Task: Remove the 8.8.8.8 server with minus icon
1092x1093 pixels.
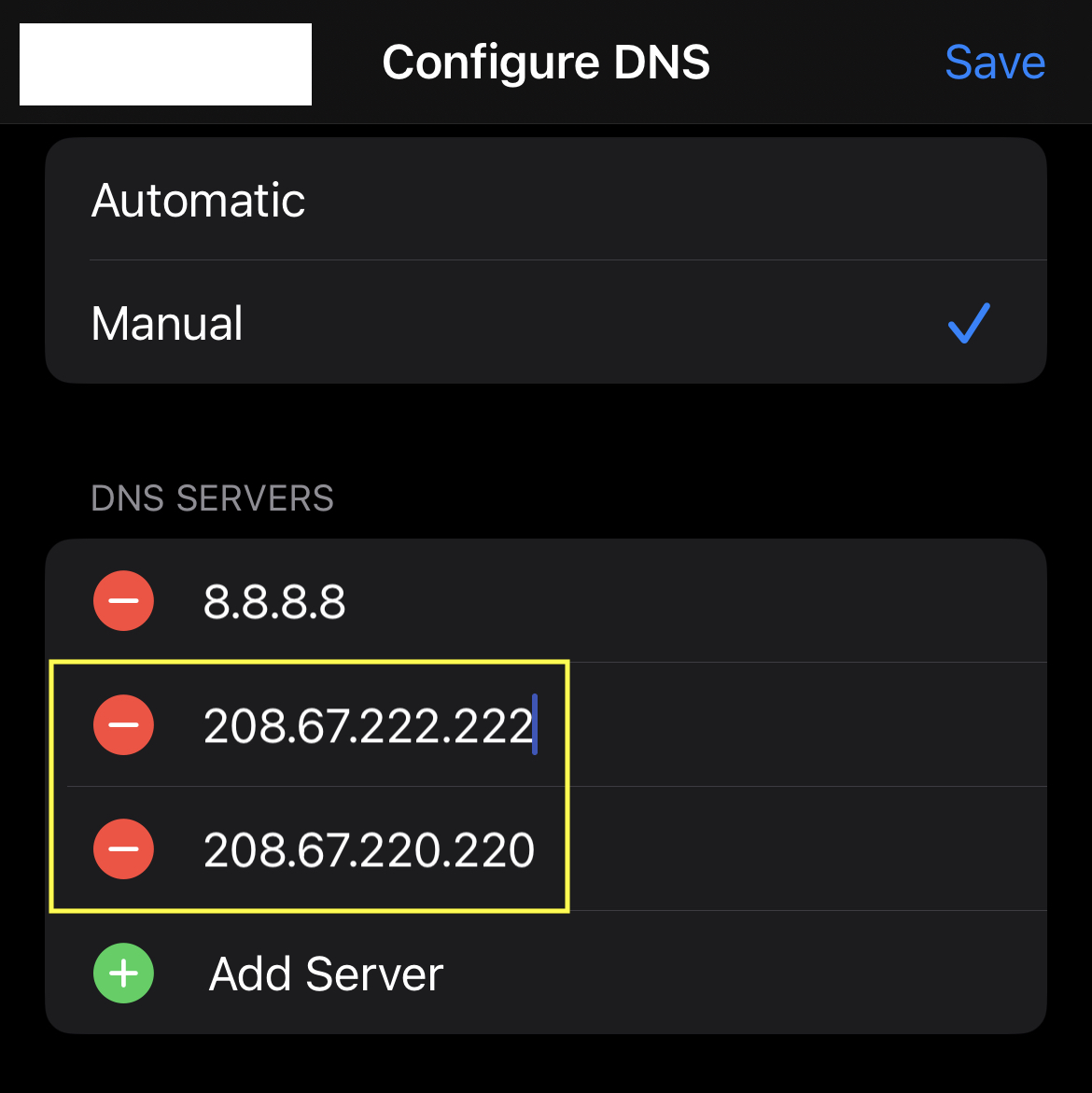Action: (123, 600)
